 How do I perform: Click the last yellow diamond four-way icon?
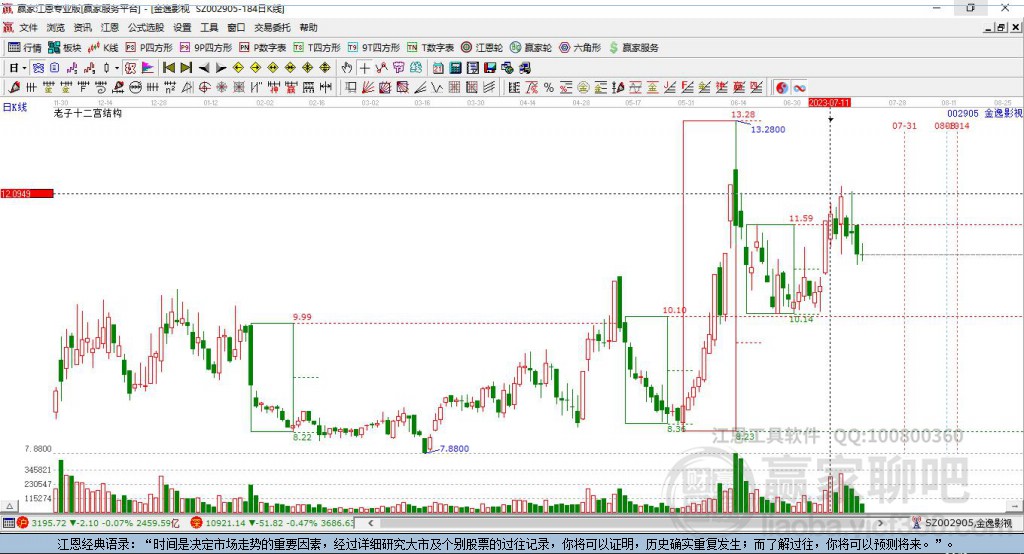pos(325,68)
